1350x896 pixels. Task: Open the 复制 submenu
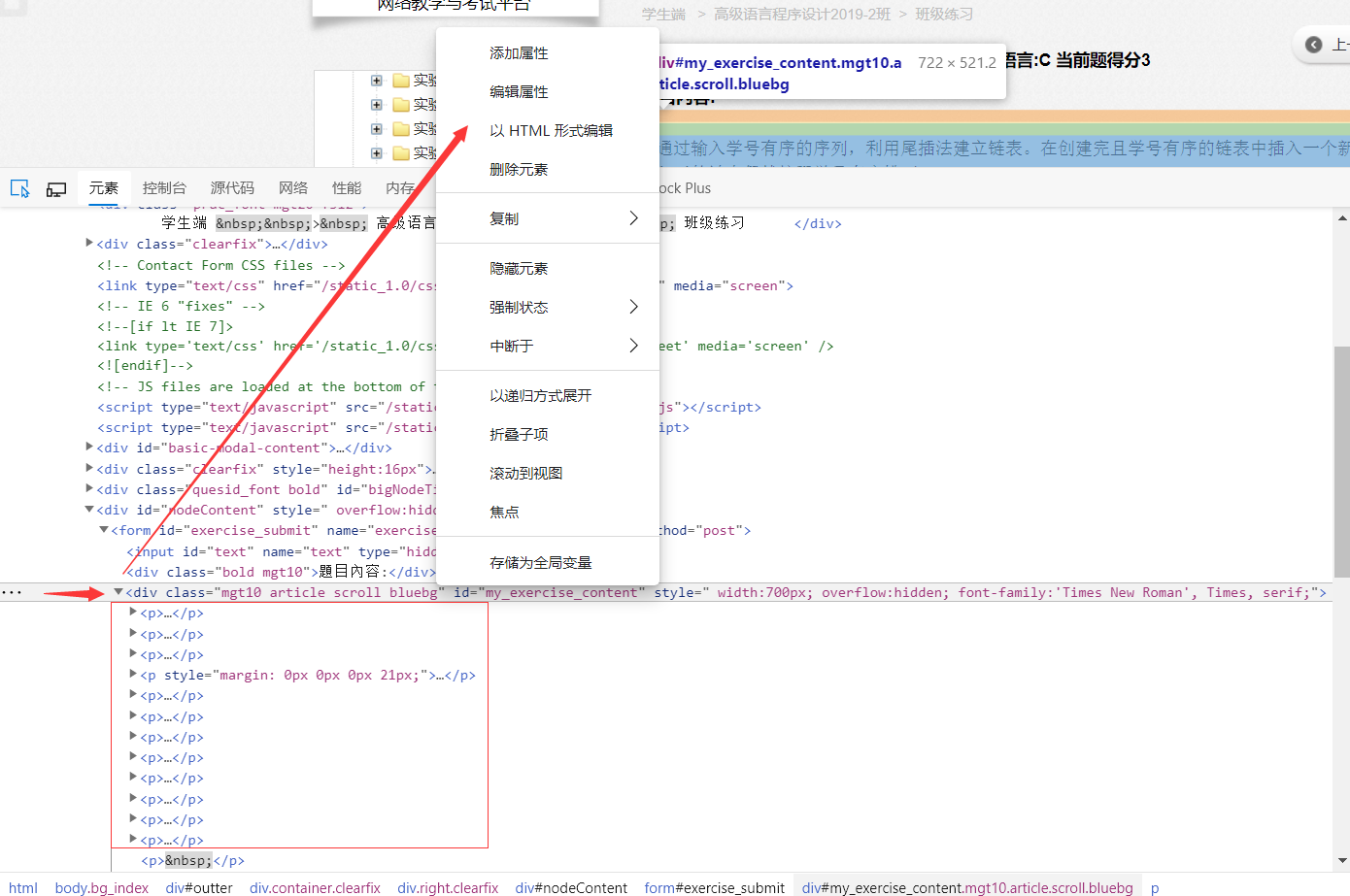pos(548,219)
